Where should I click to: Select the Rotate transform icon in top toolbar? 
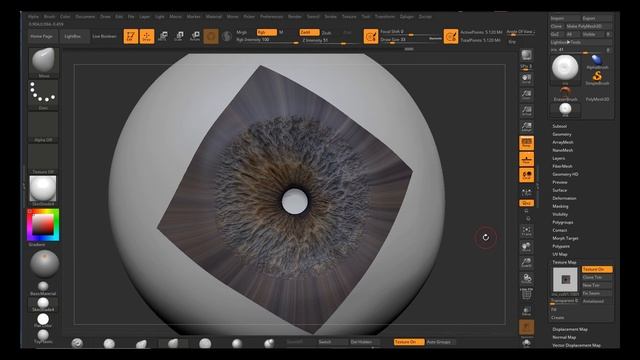pyautogui.click(x=195, y=36)
